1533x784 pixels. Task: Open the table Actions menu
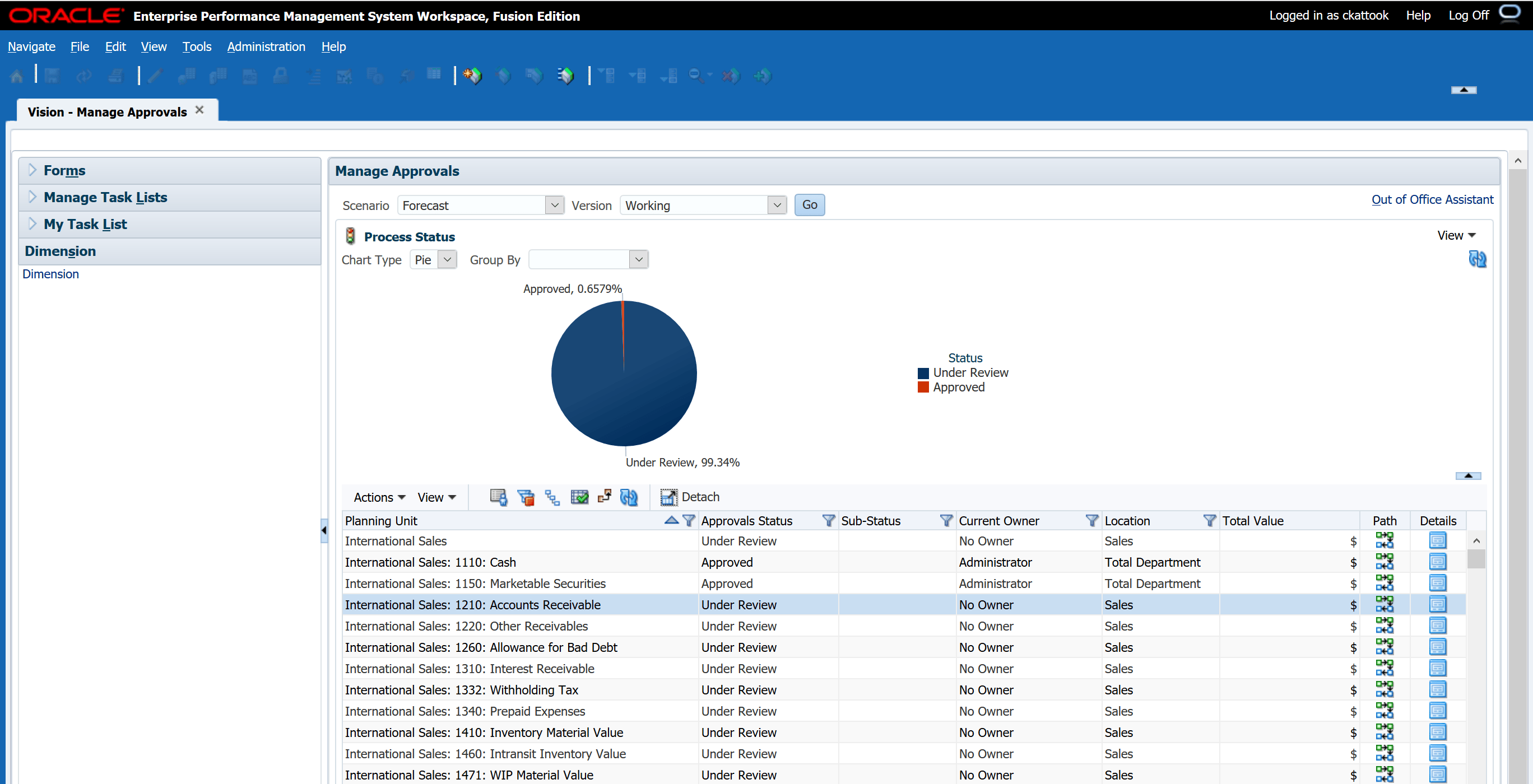pyautogui.click(x=379, y=497)
